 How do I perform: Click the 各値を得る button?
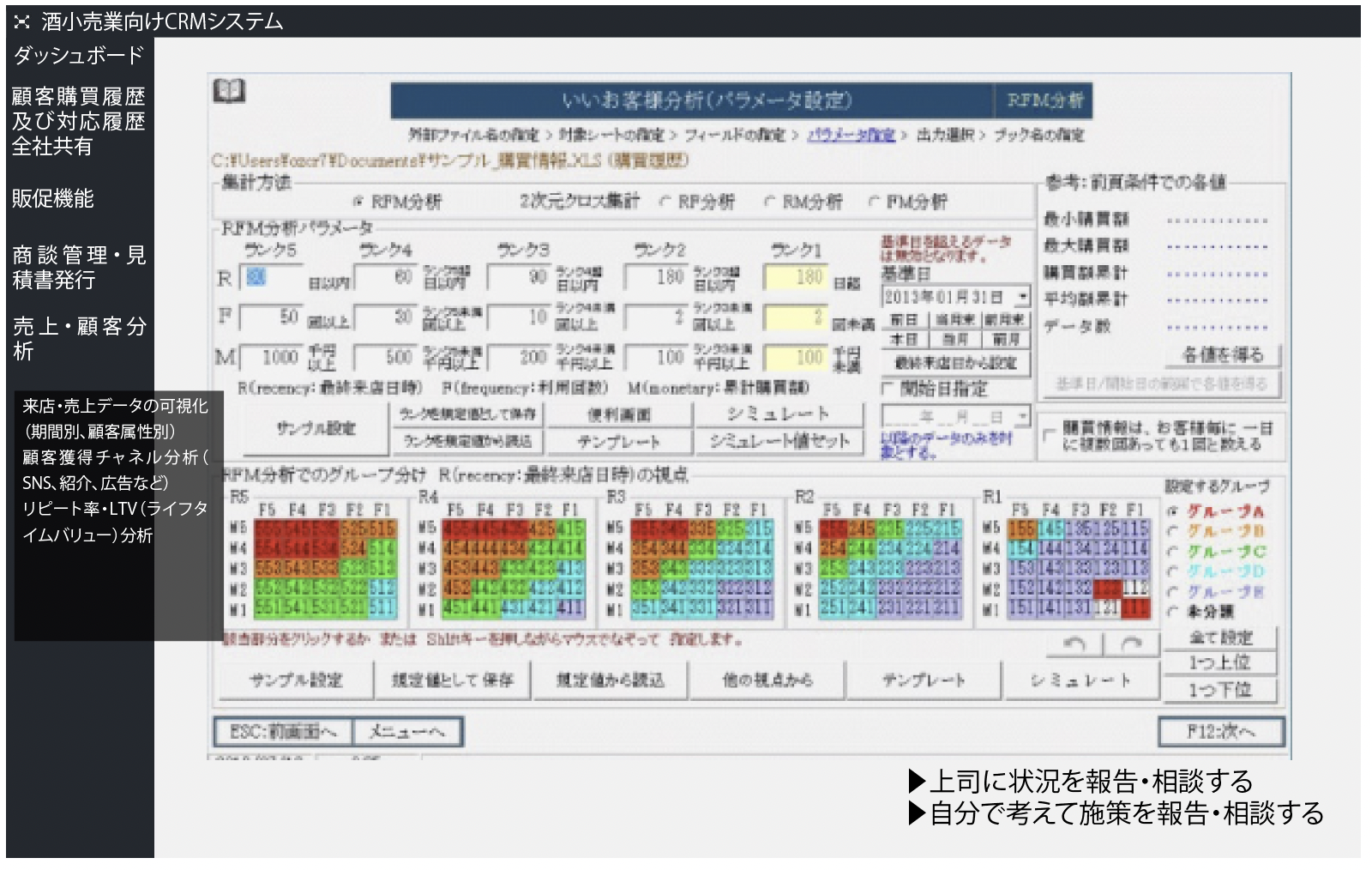pos(1223,355)
